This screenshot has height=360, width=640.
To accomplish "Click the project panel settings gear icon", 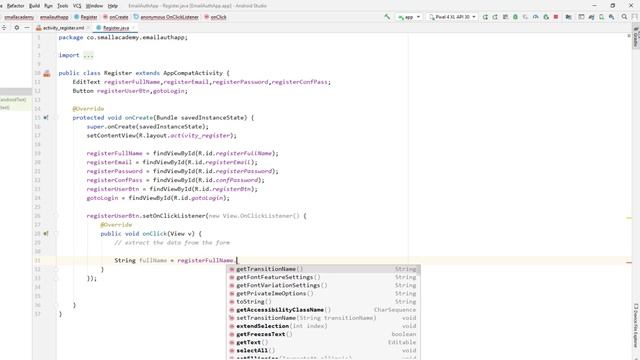I will (x=17, y=28).
